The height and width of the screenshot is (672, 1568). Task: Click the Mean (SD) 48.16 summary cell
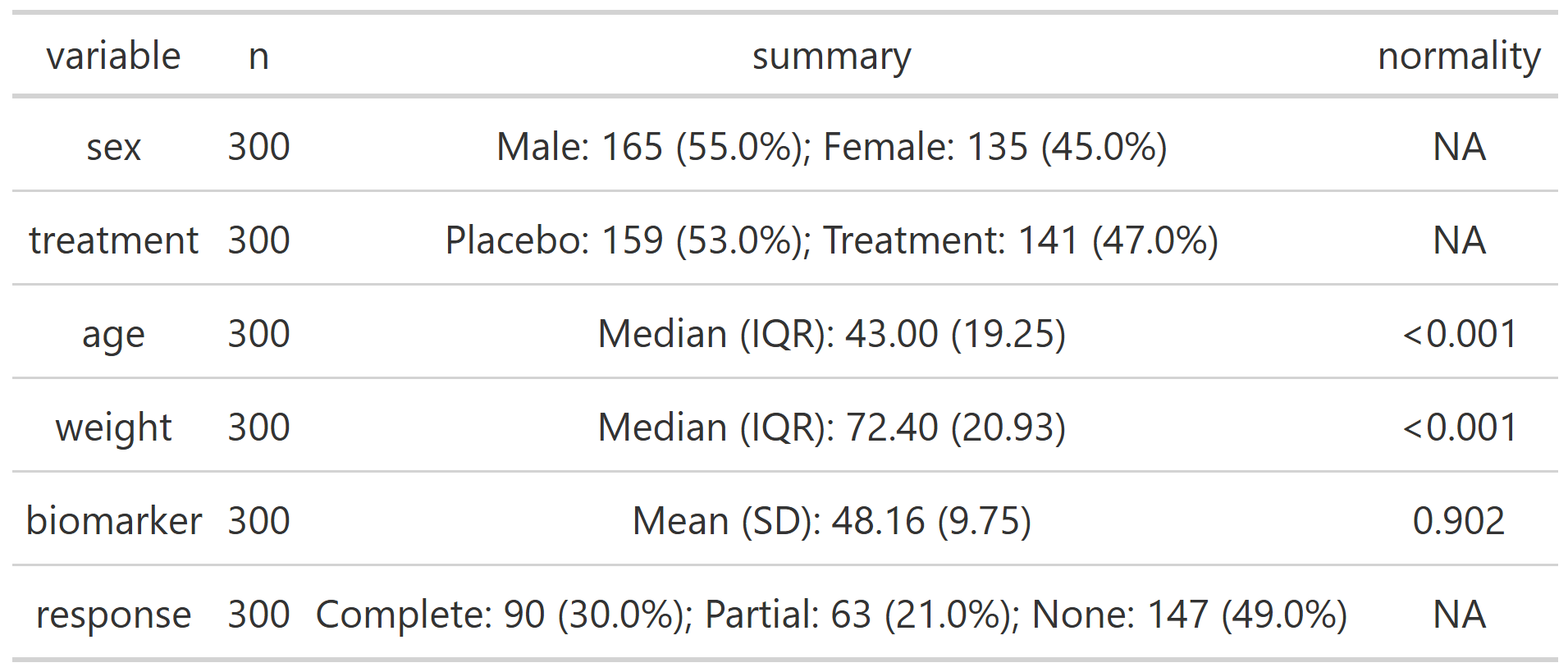831,522
